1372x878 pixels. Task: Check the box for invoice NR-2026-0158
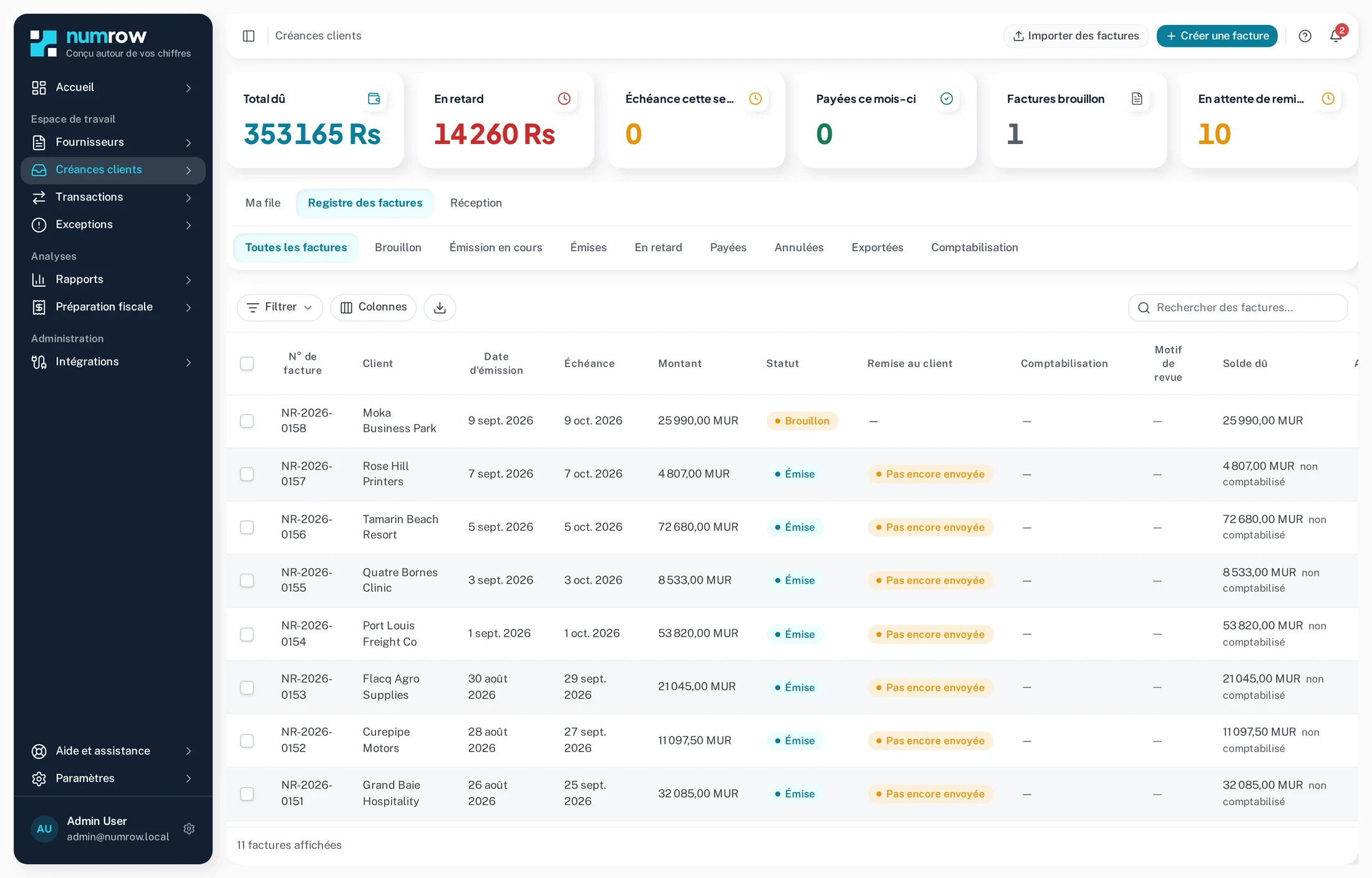coord(247,421)
